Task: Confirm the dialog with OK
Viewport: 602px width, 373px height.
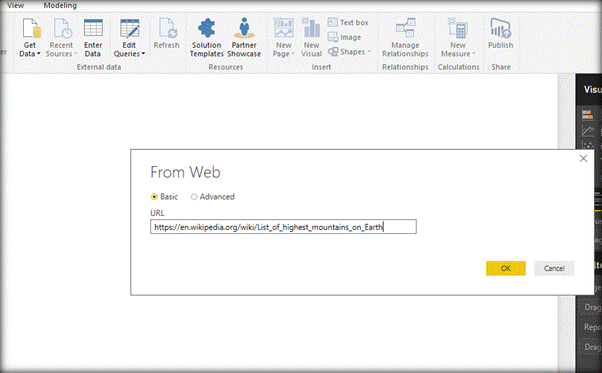Action: [x=506, y=268]
